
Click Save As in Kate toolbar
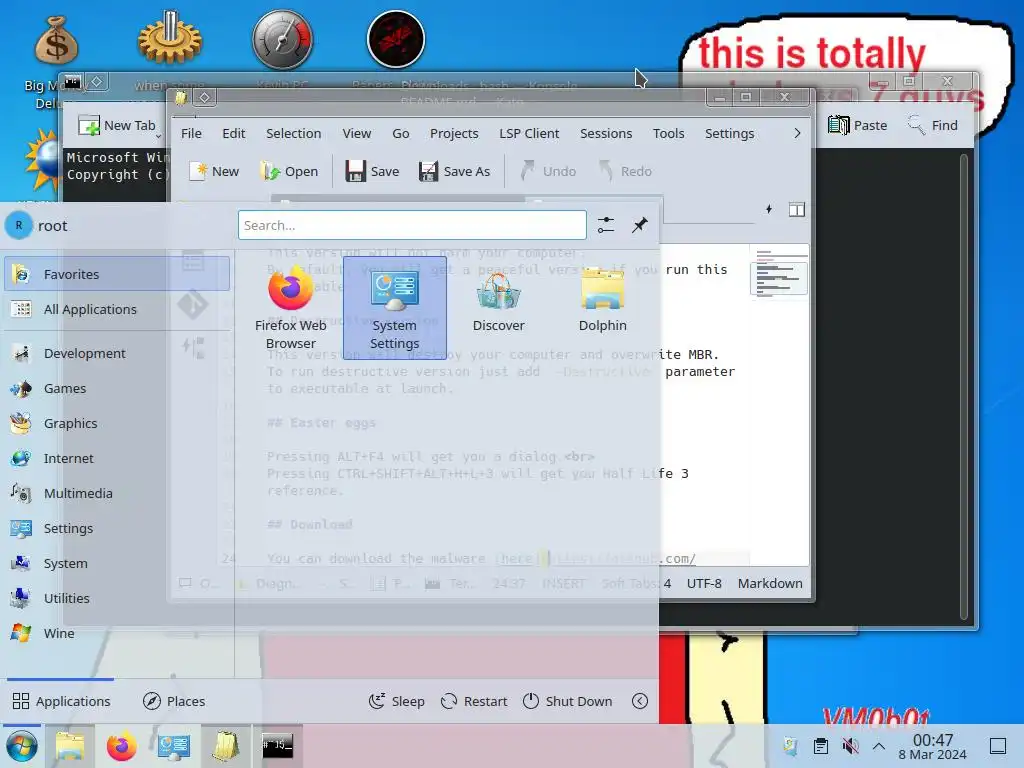click(x=455, y=171)
